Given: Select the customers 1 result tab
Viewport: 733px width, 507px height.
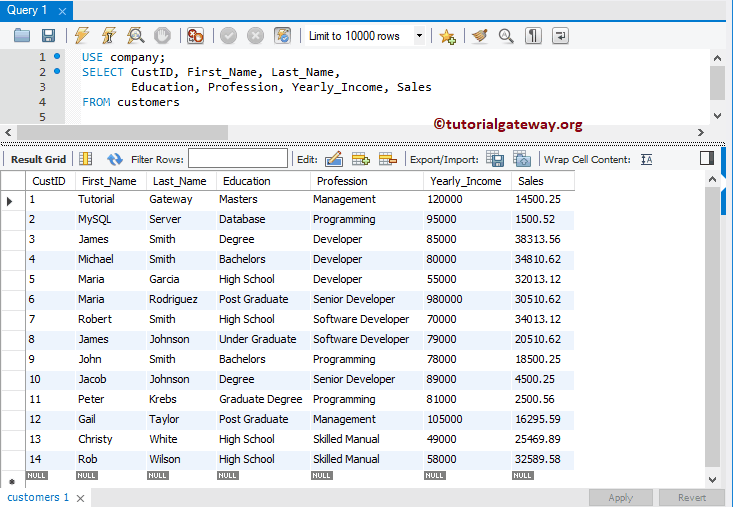Looking at the screenshot, I should (x=38, y=497).
